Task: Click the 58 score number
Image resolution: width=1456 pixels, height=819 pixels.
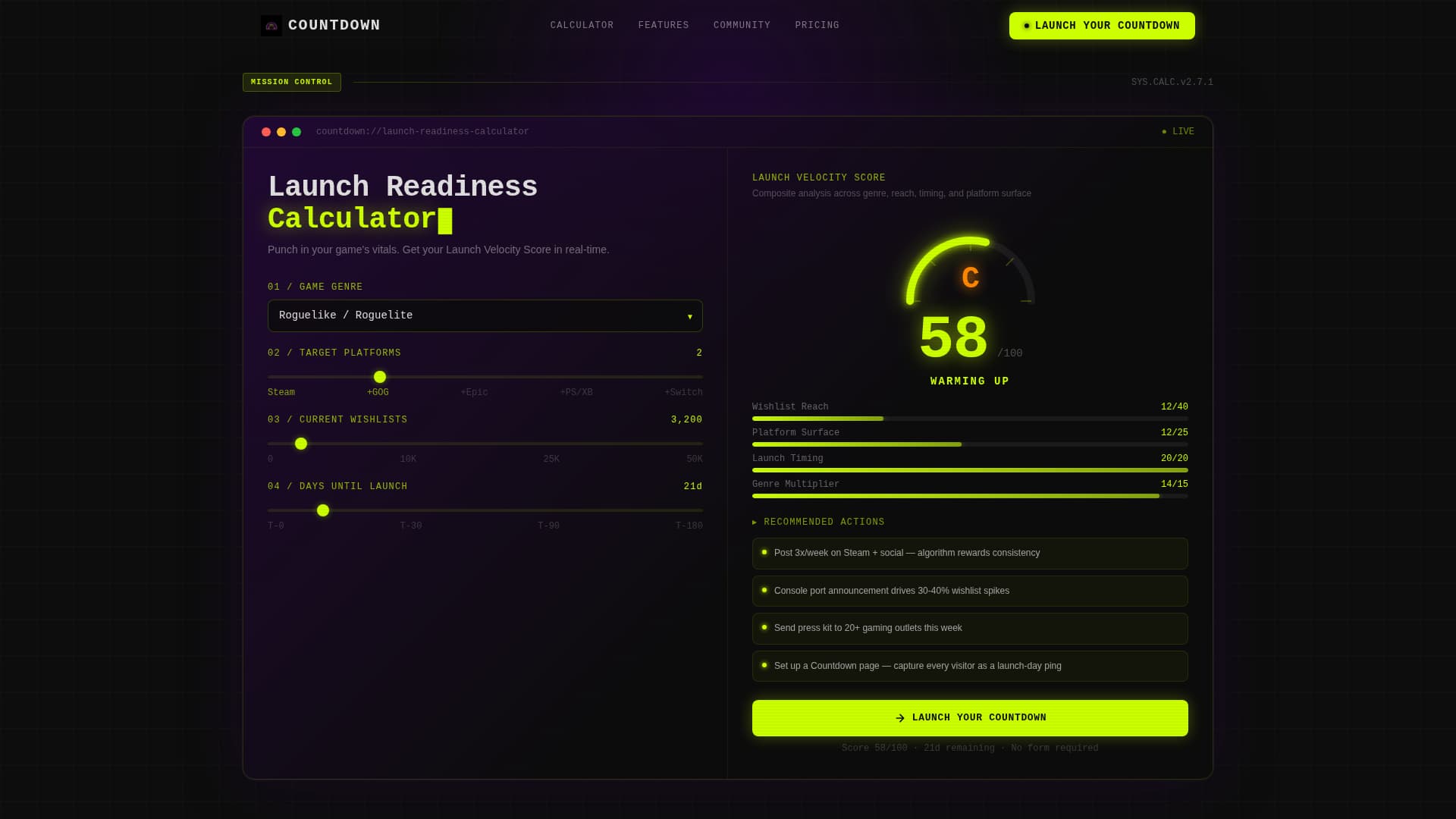Action: [953, 338]
